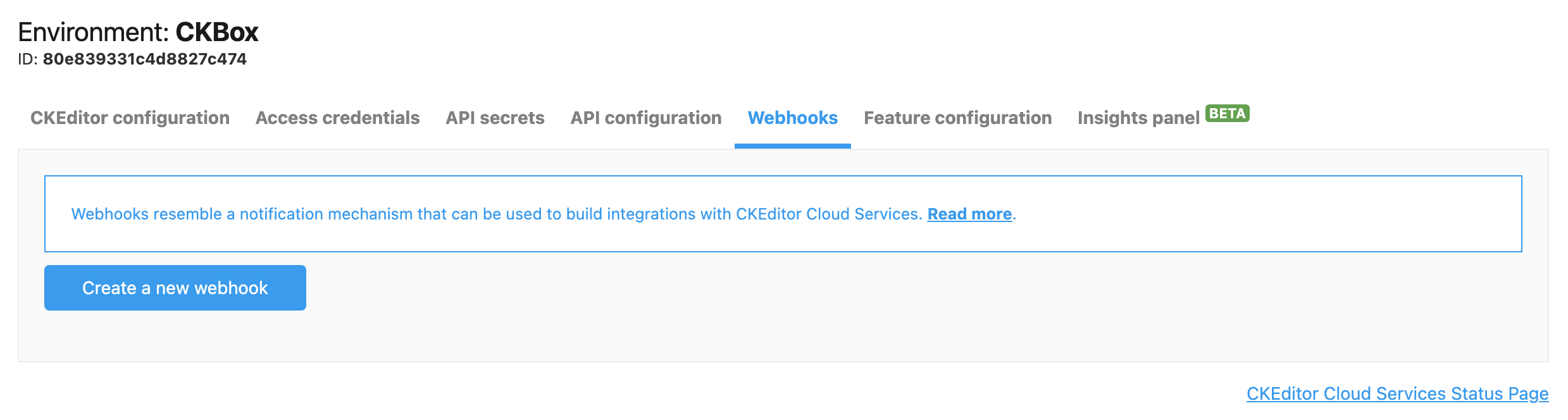Click the "ID:" label under the heading
Viewport: 1568px width, 420px height.
click(28, 59)
